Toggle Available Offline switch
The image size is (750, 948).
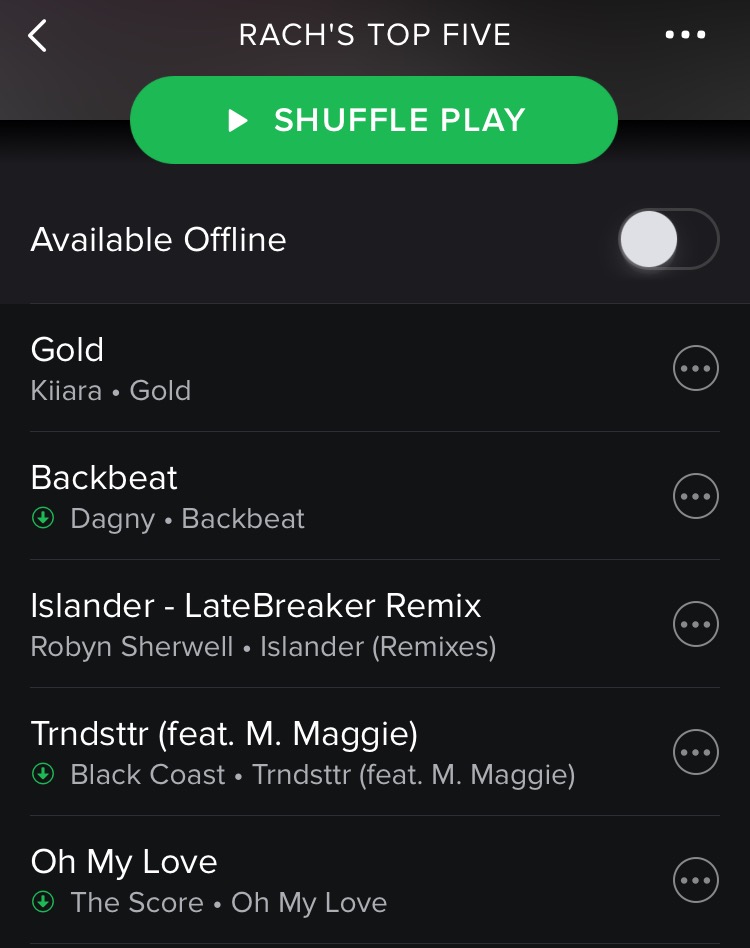(669, 239)
